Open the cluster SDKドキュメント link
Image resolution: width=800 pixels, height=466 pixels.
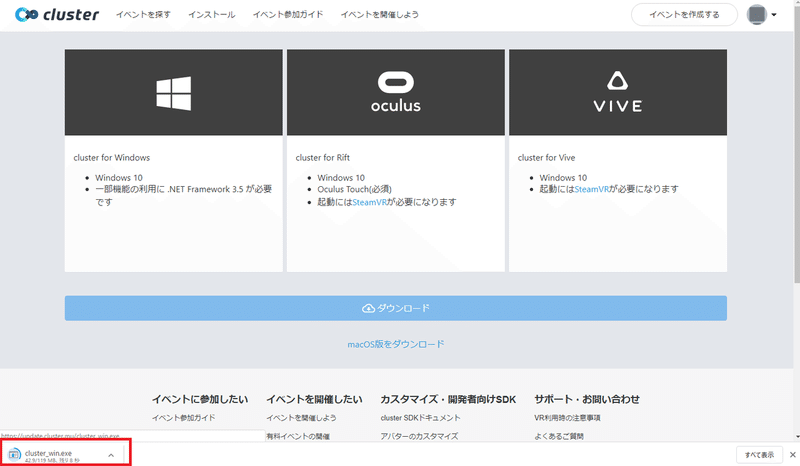tap(420, 418)
